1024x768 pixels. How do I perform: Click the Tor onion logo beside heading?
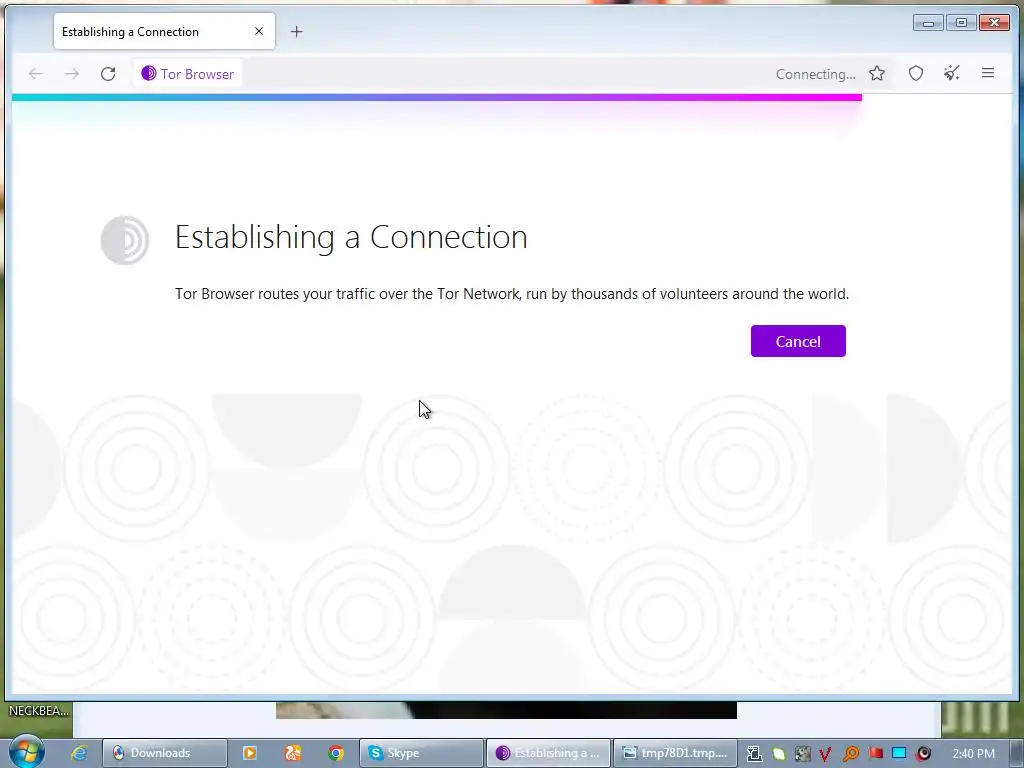(125, 240)
